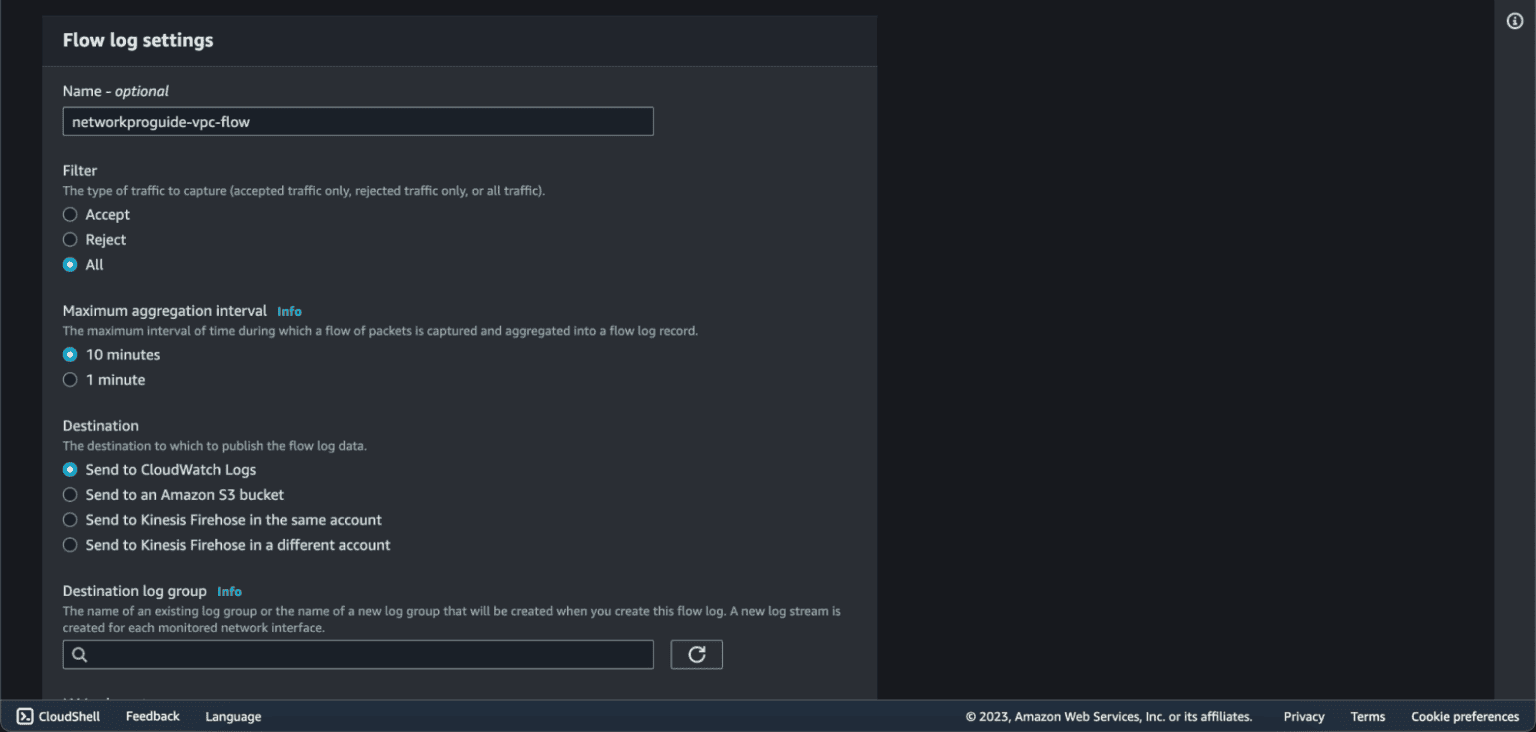Select Kinesis Firehose in the same account

click(x=70, y=520)
